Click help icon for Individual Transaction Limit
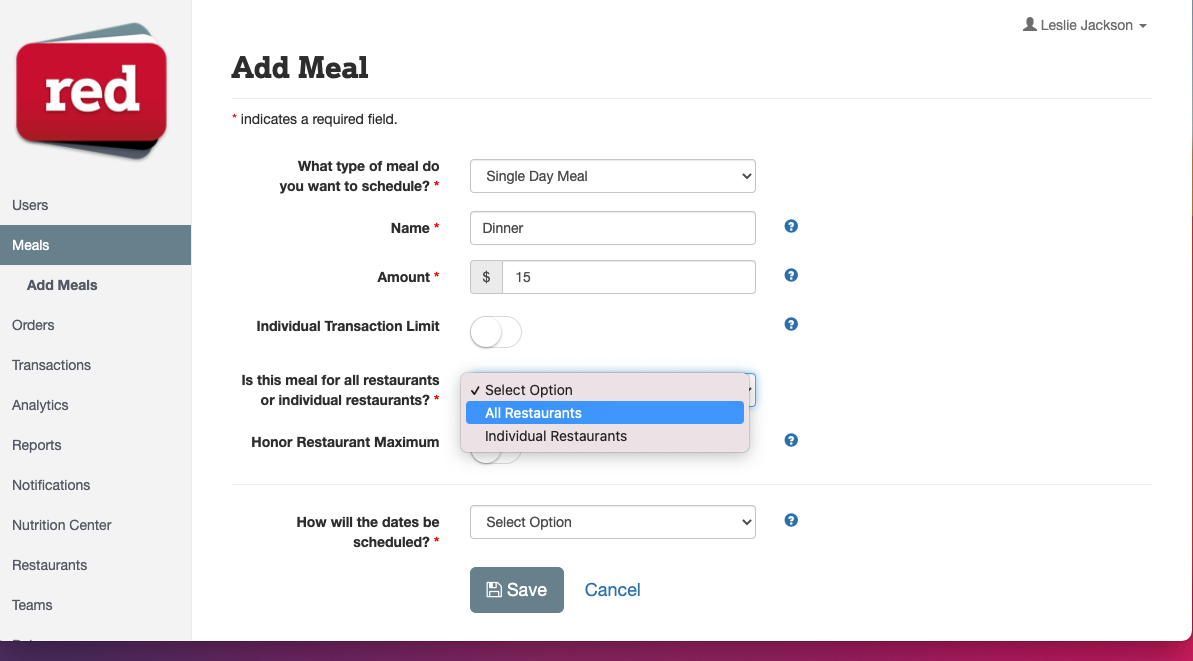Viewport: 1193px width, 661px height. 791,324
